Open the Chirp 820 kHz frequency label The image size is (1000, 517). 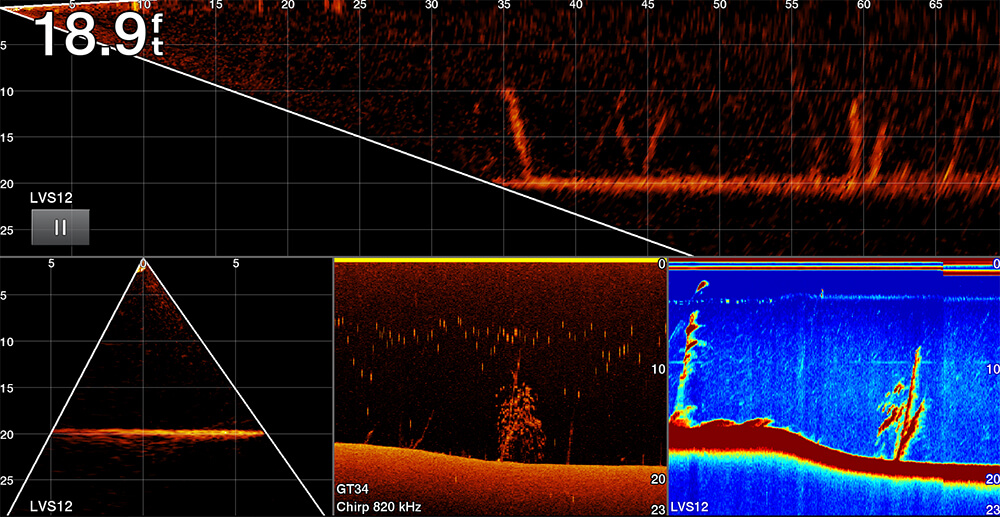click(x=380, y=507)
